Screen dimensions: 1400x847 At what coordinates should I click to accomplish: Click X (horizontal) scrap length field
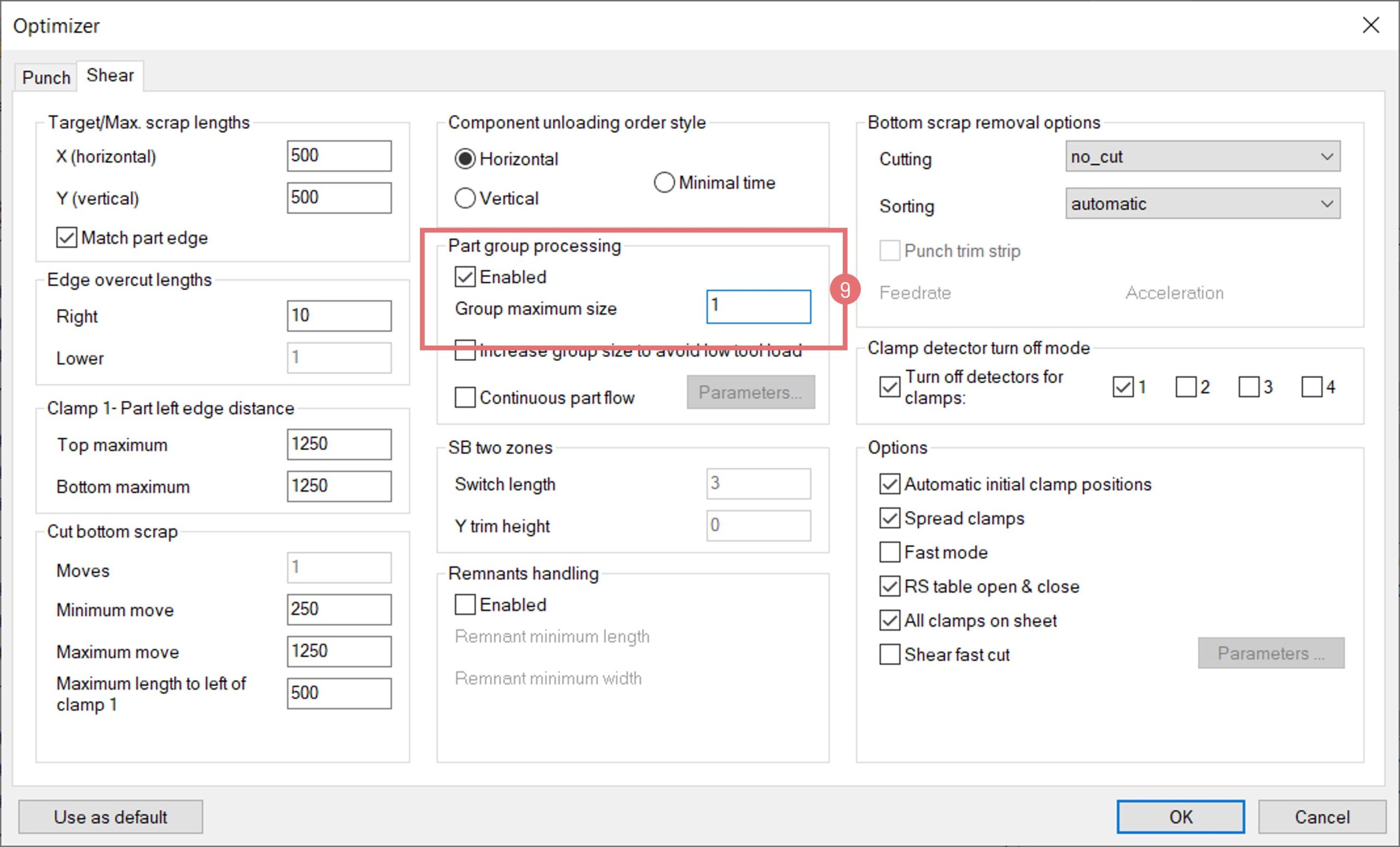(x=339, y=156)
